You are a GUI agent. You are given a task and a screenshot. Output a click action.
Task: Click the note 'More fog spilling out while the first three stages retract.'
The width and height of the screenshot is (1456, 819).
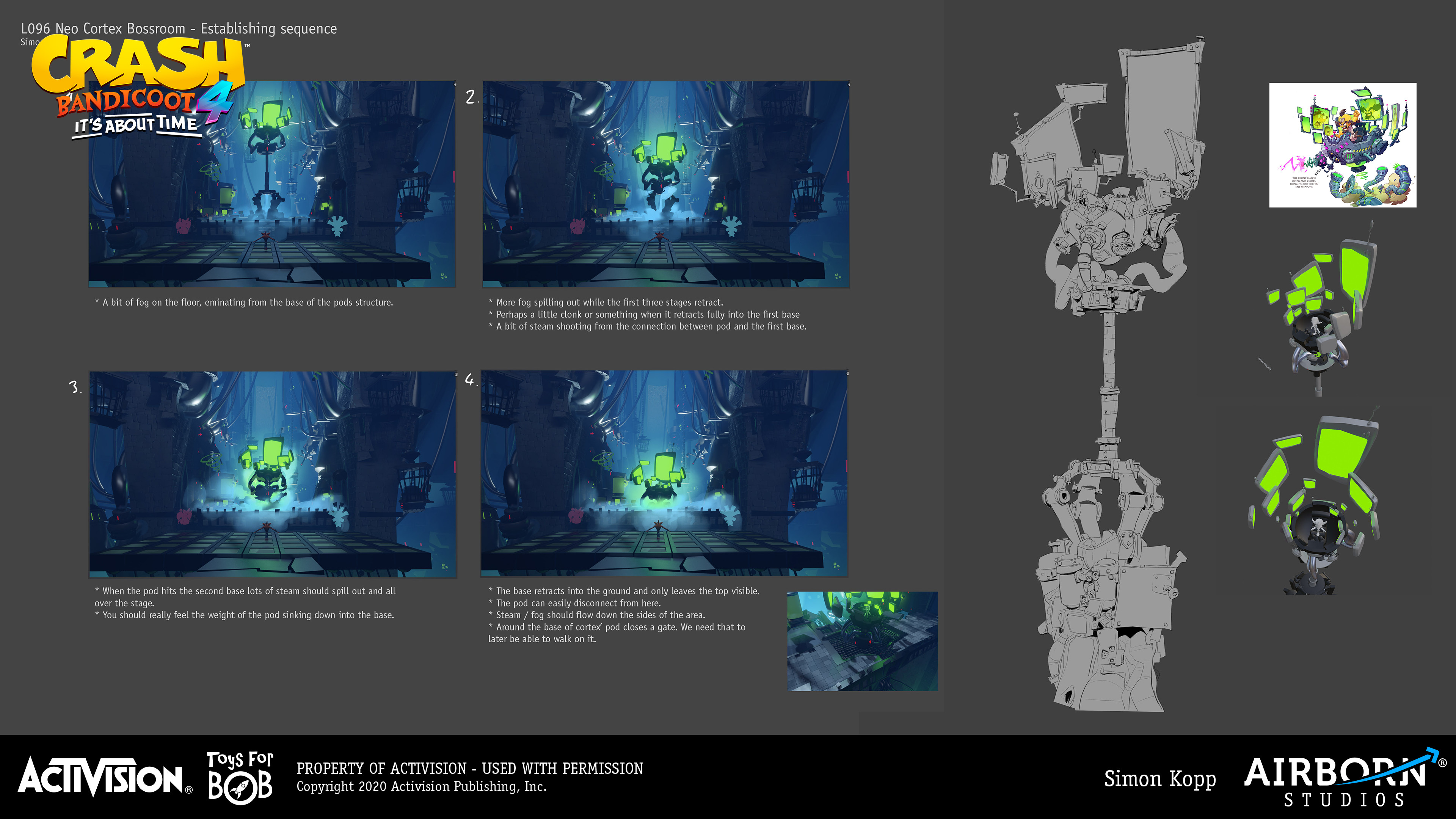tap(606, 303)
